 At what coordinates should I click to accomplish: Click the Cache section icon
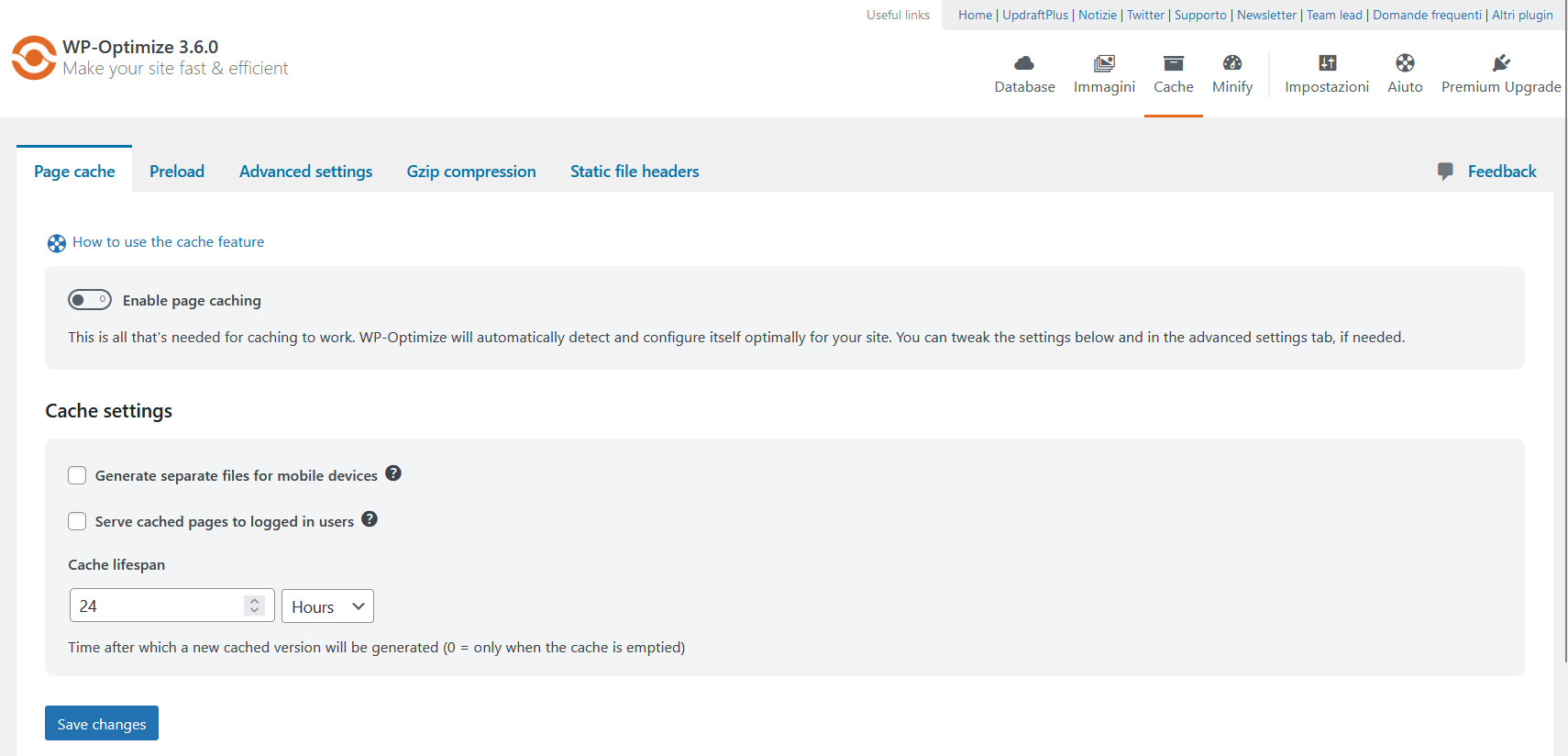point(1174,64)
